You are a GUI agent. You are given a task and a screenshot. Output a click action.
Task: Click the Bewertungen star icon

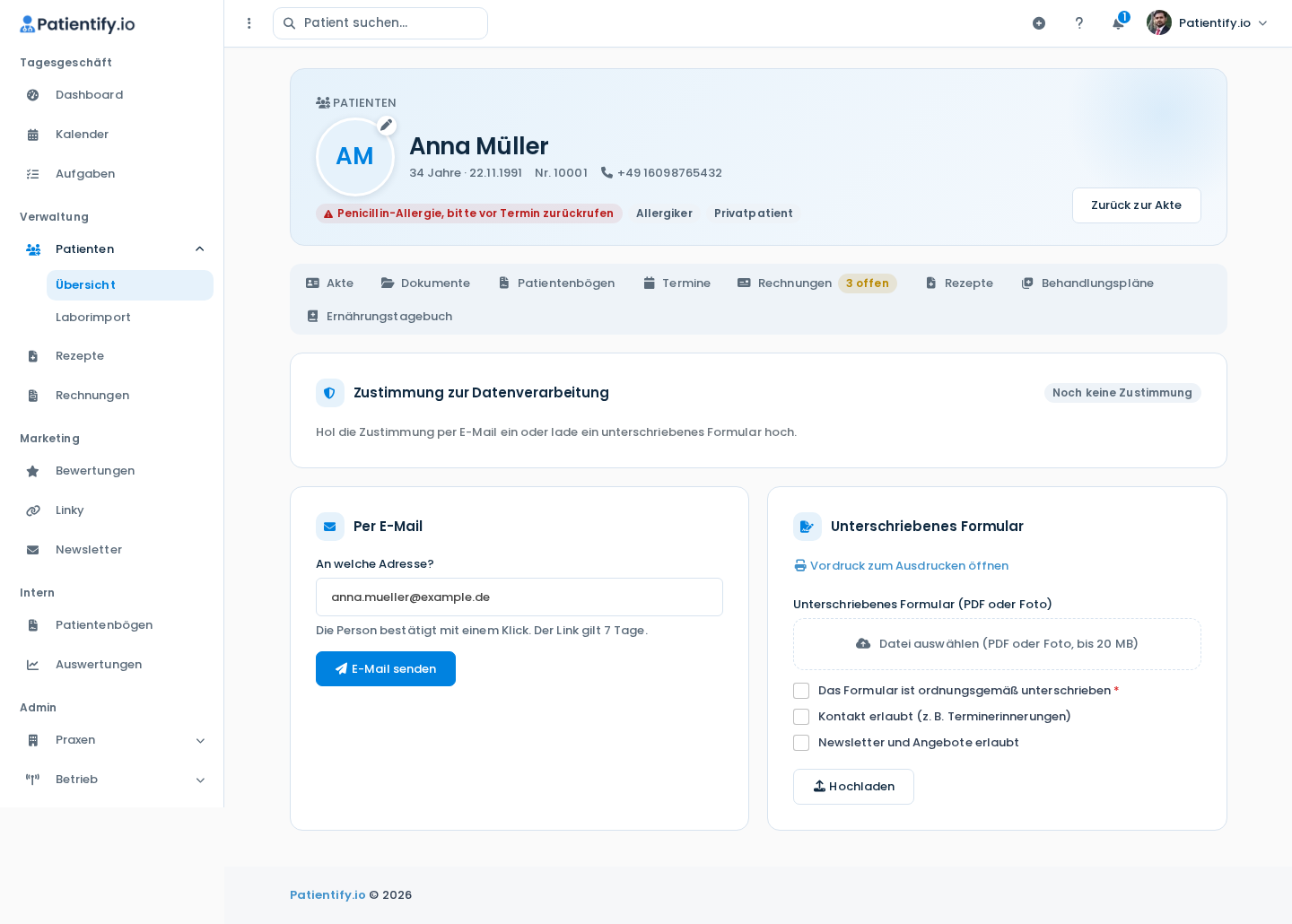click(33, 471)
